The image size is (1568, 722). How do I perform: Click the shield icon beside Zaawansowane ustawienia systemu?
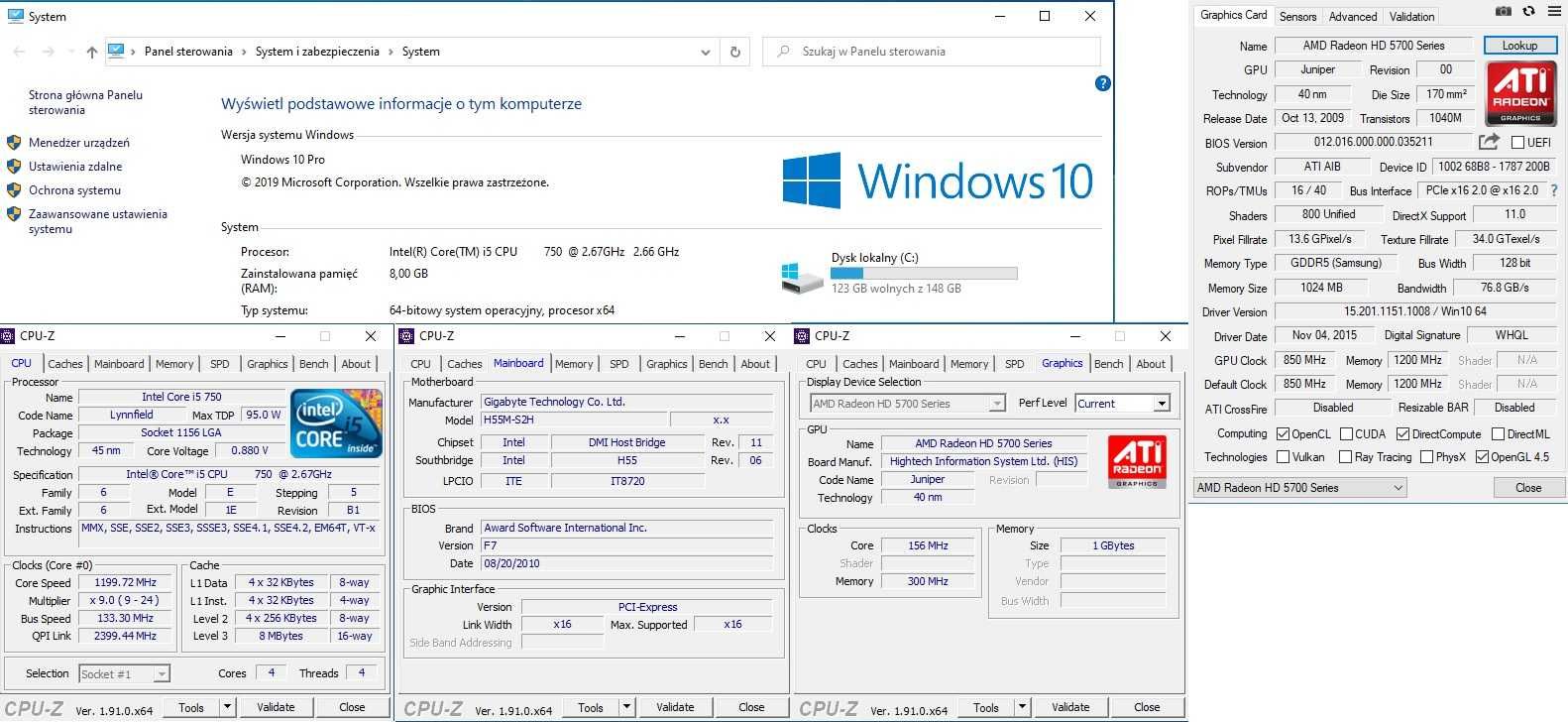point(14,214)
